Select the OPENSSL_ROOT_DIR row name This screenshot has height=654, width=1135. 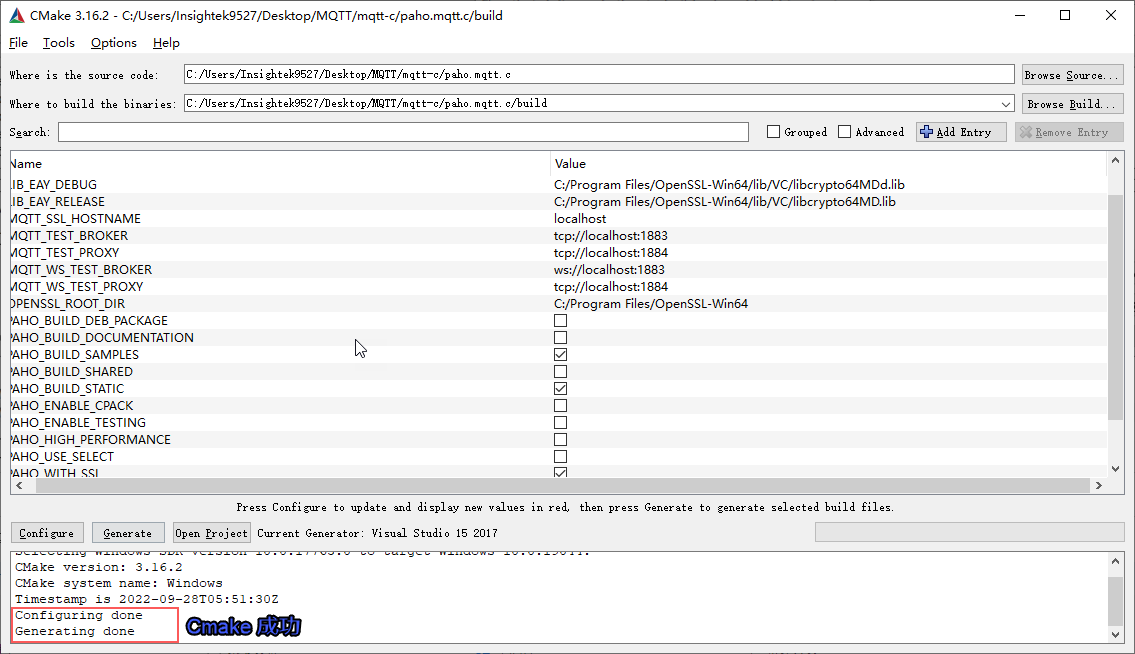(68, 304)
